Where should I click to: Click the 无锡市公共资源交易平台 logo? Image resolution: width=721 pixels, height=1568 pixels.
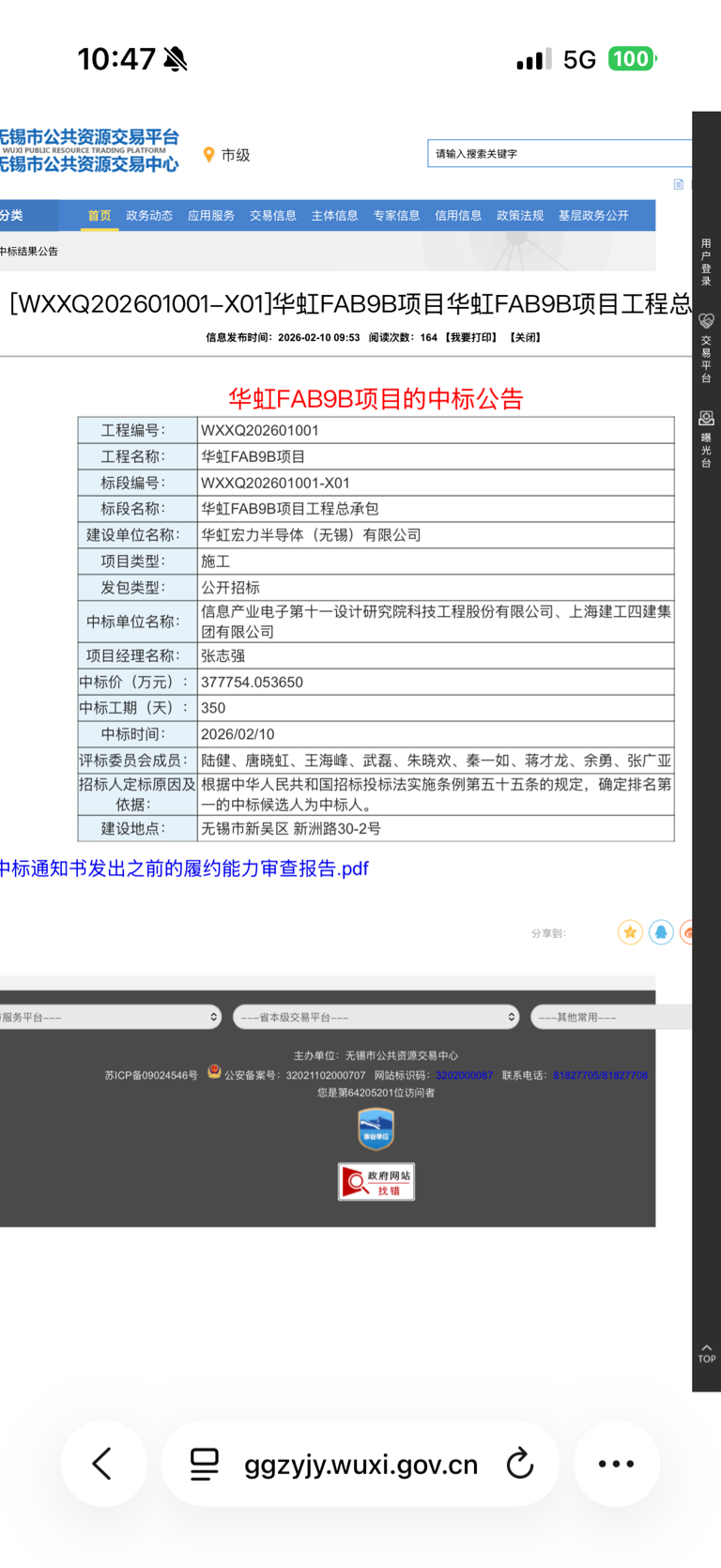click(x=89, y=150)
